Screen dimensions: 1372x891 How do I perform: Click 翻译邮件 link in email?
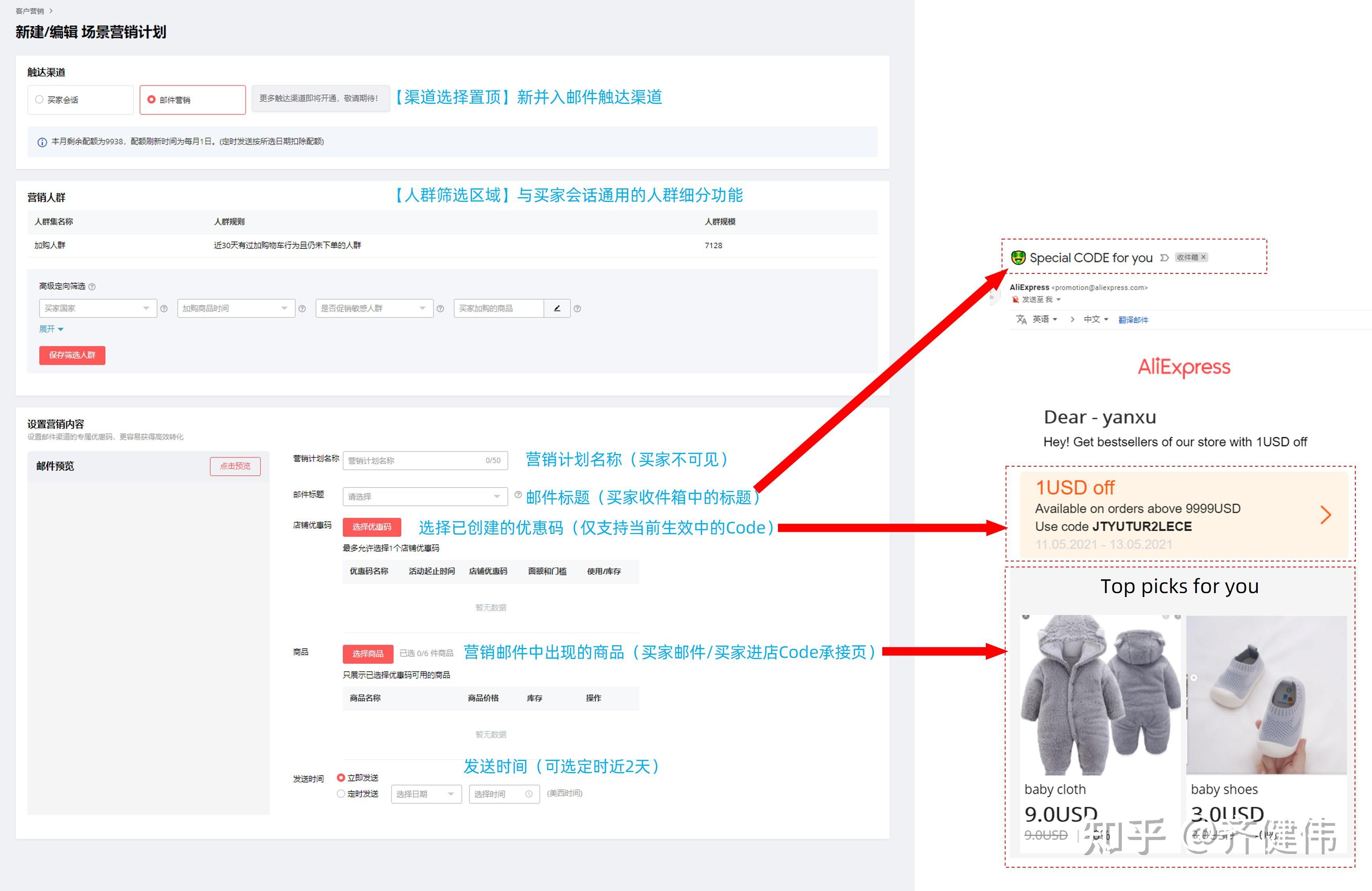pyautogui.click(x=1133, y=320)
